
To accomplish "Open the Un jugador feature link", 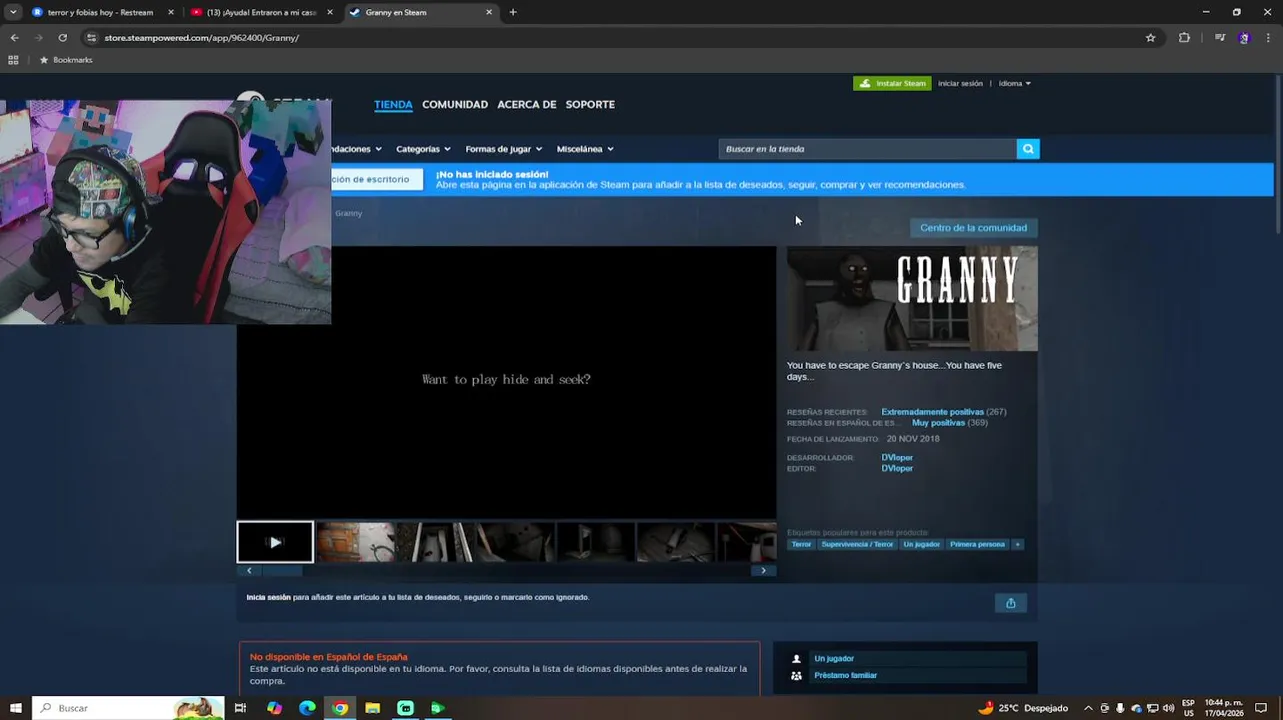I will pyautogui.click(x=834, y=658).
